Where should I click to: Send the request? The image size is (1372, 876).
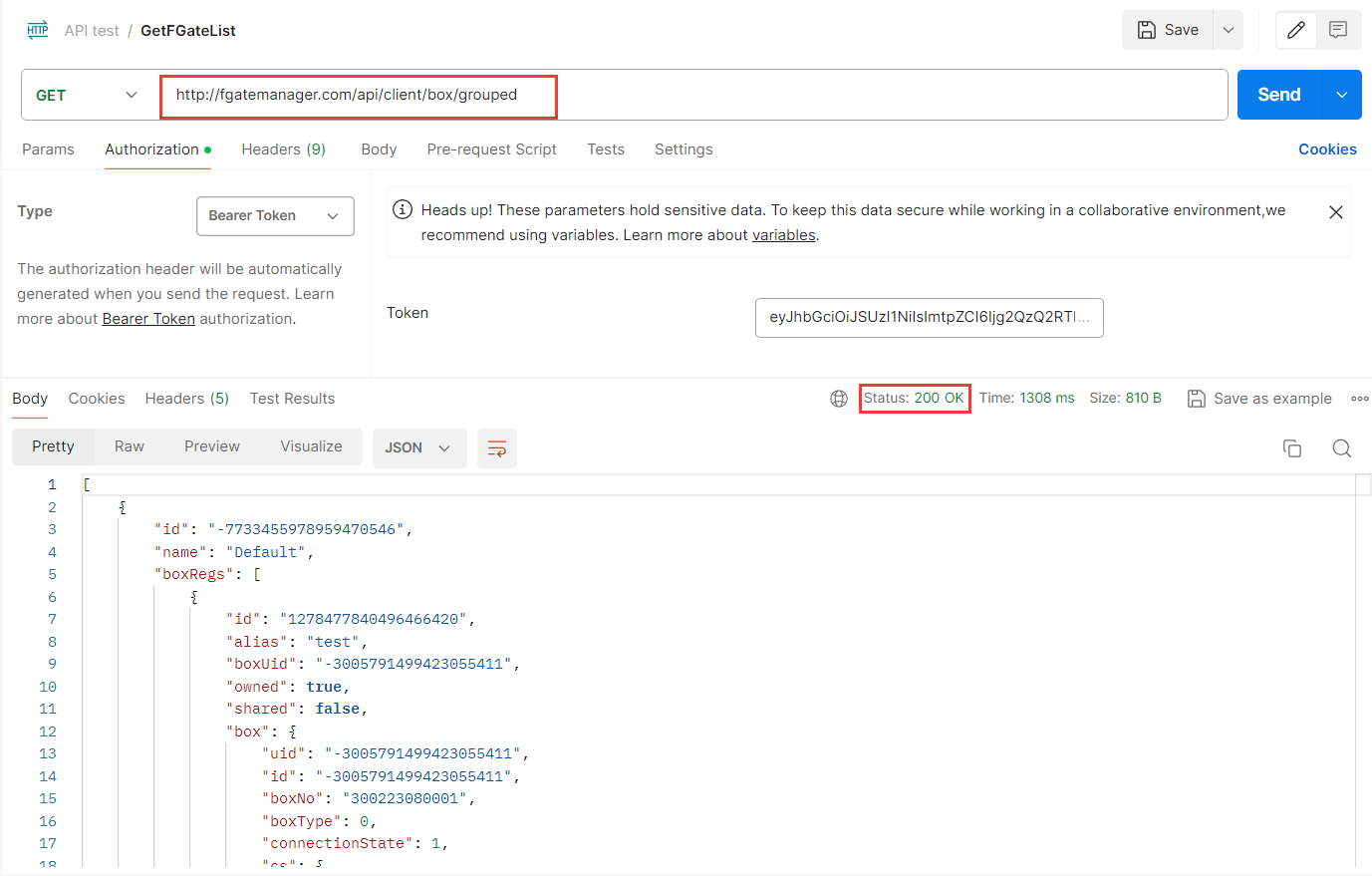coord(1279,95)
